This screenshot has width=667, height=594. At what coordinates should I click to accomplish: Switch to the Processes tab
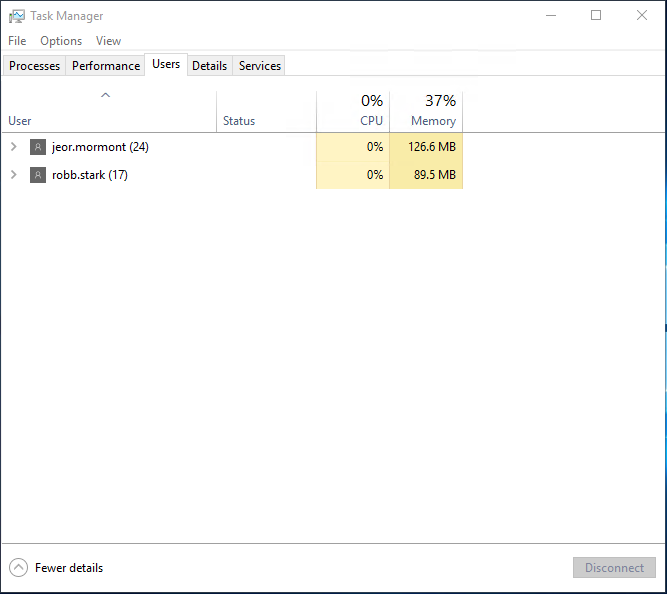[35, 66]
